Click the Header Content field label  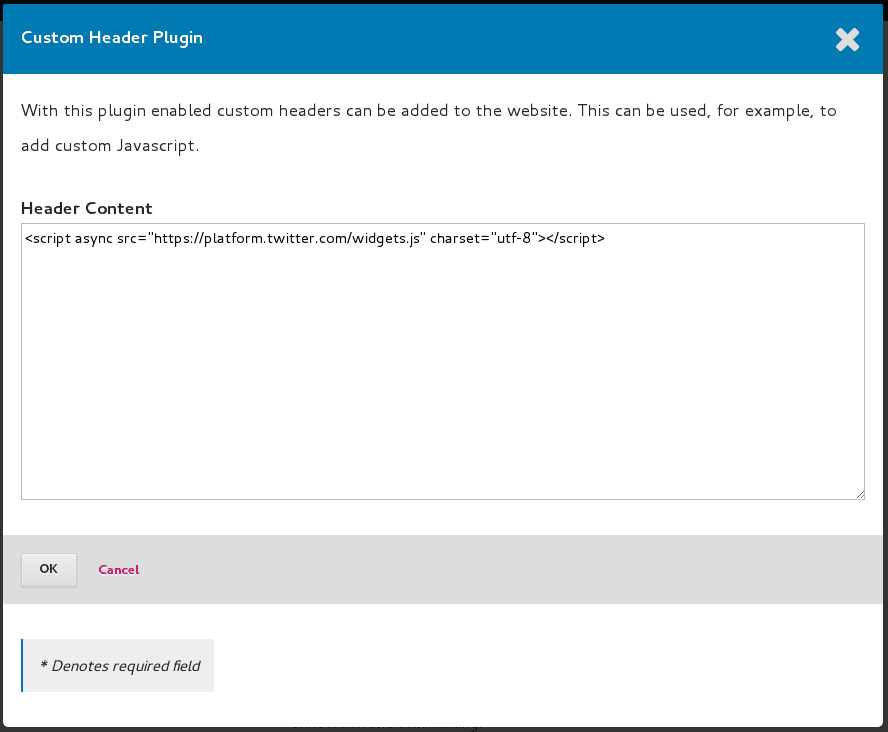(87, 209)
